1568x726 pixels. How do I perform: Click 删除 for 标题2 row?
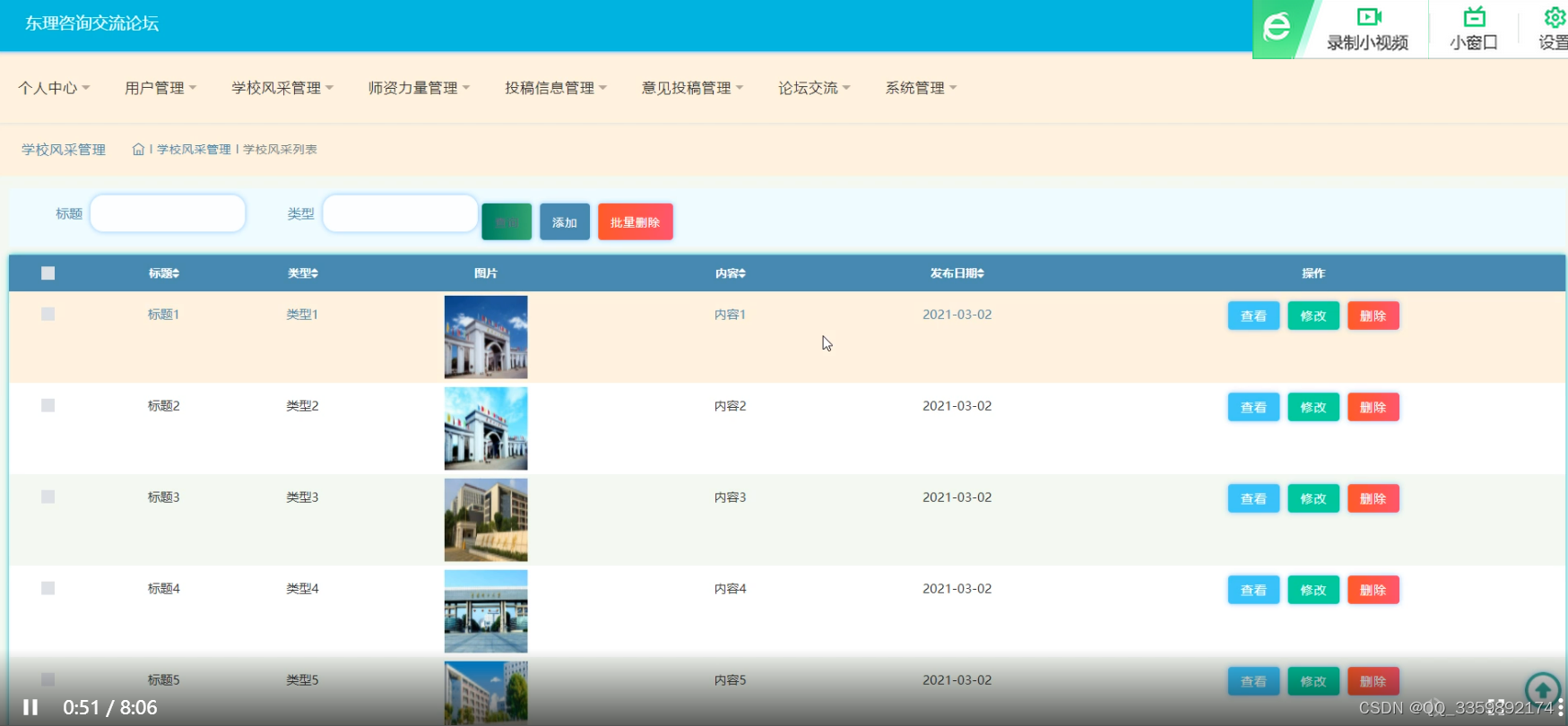coord(1373,407)
